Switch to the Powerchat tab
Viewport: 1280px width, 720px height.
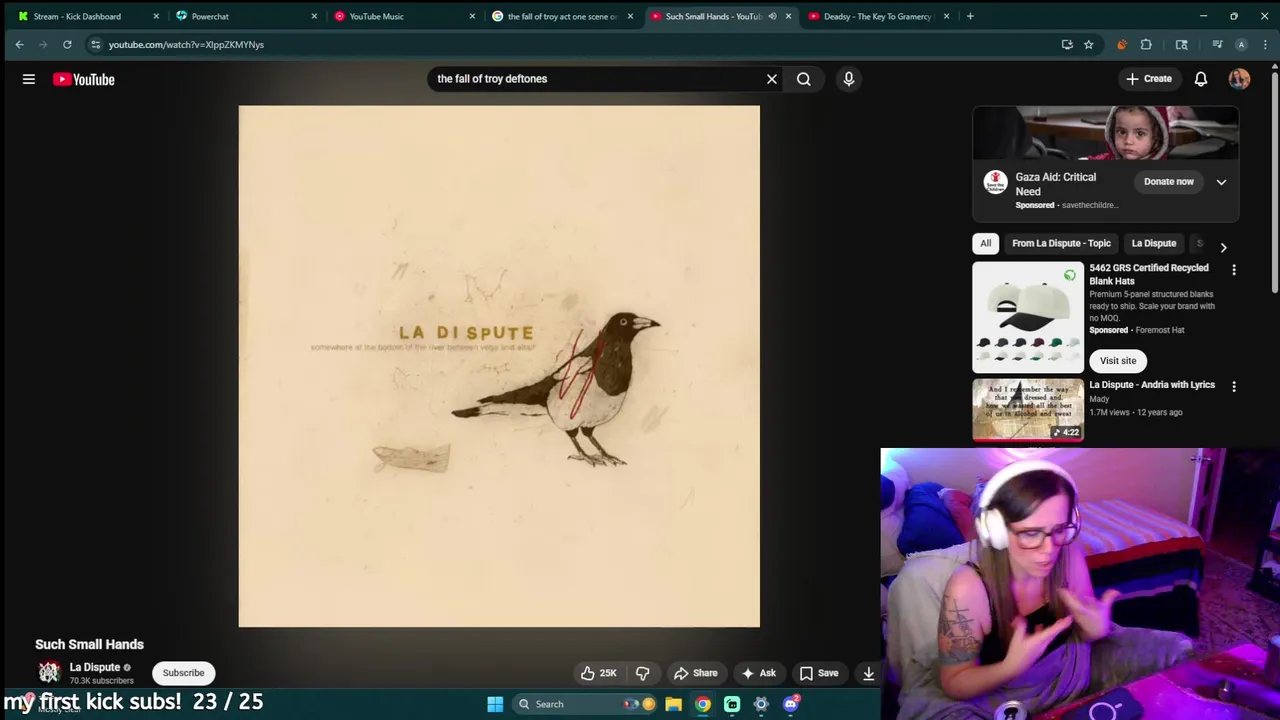[243, 16]
